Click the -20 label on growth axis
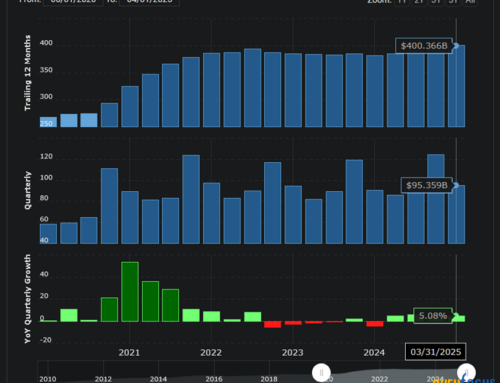 (46, 340)
